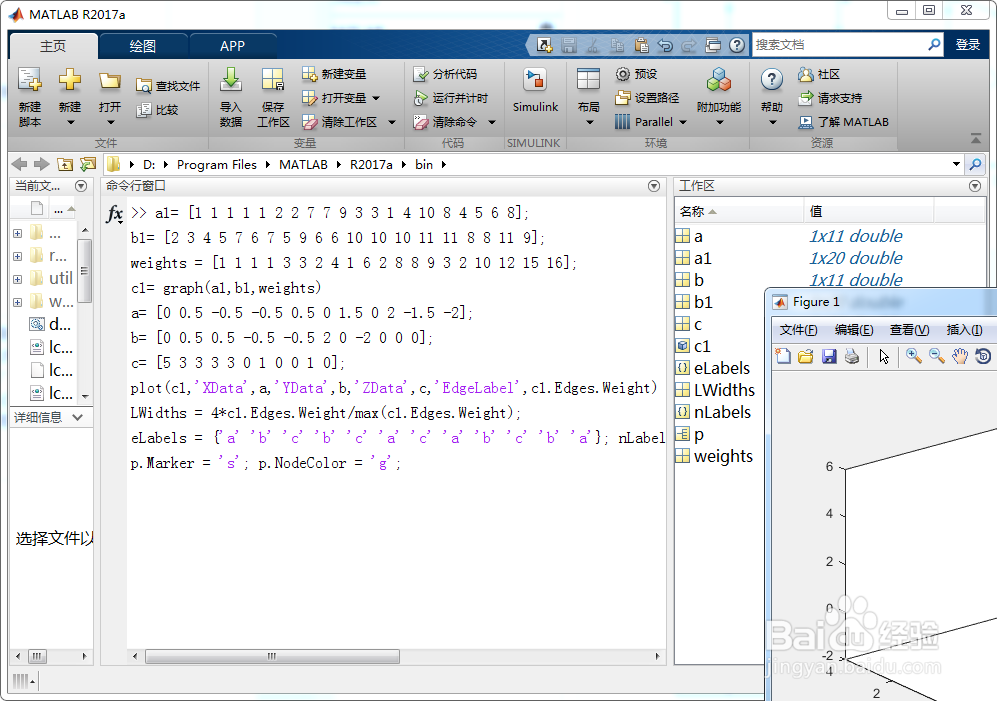
Task: Collapse the toolstrip with the arrow button
Action: (976, 138)
